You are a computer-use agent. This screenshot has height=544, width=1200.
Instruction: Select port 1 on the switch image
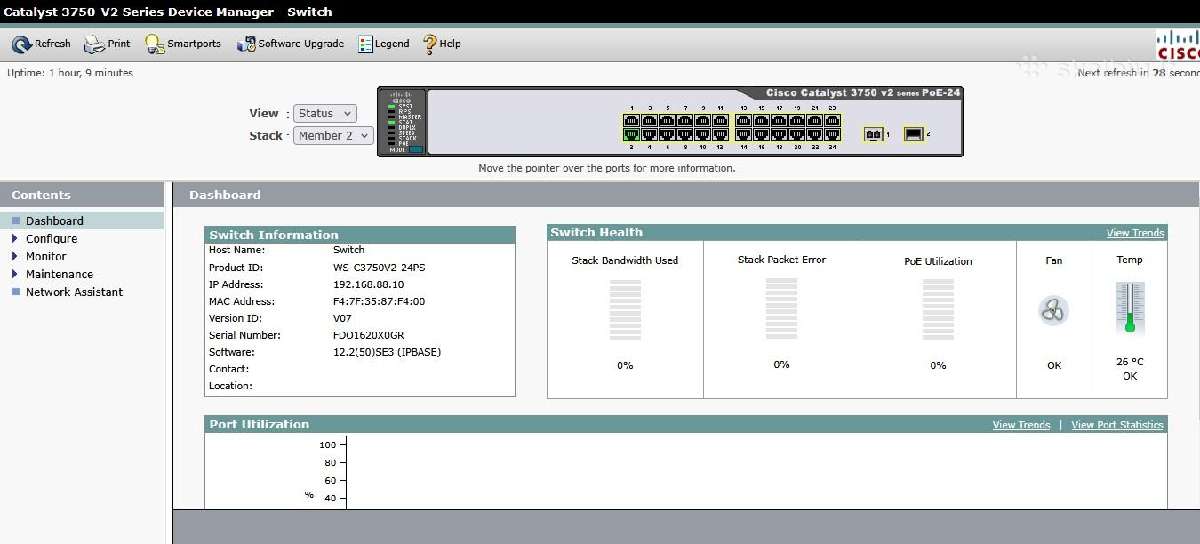click(x=631, y=120)
